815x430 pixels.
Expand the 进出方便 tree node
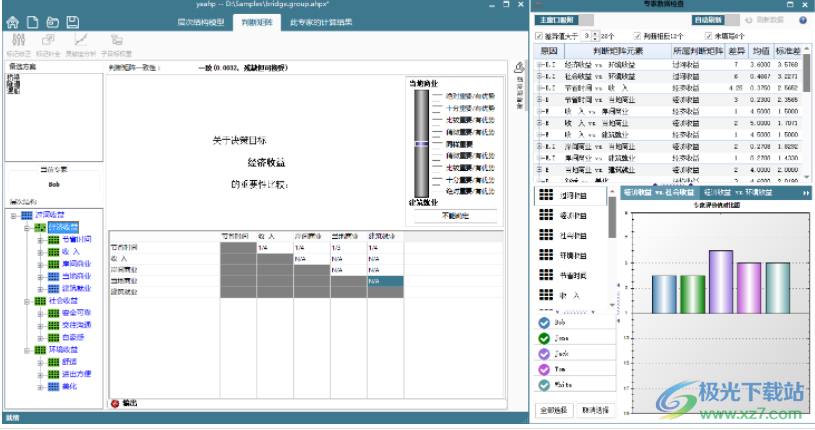pos(41,375)
